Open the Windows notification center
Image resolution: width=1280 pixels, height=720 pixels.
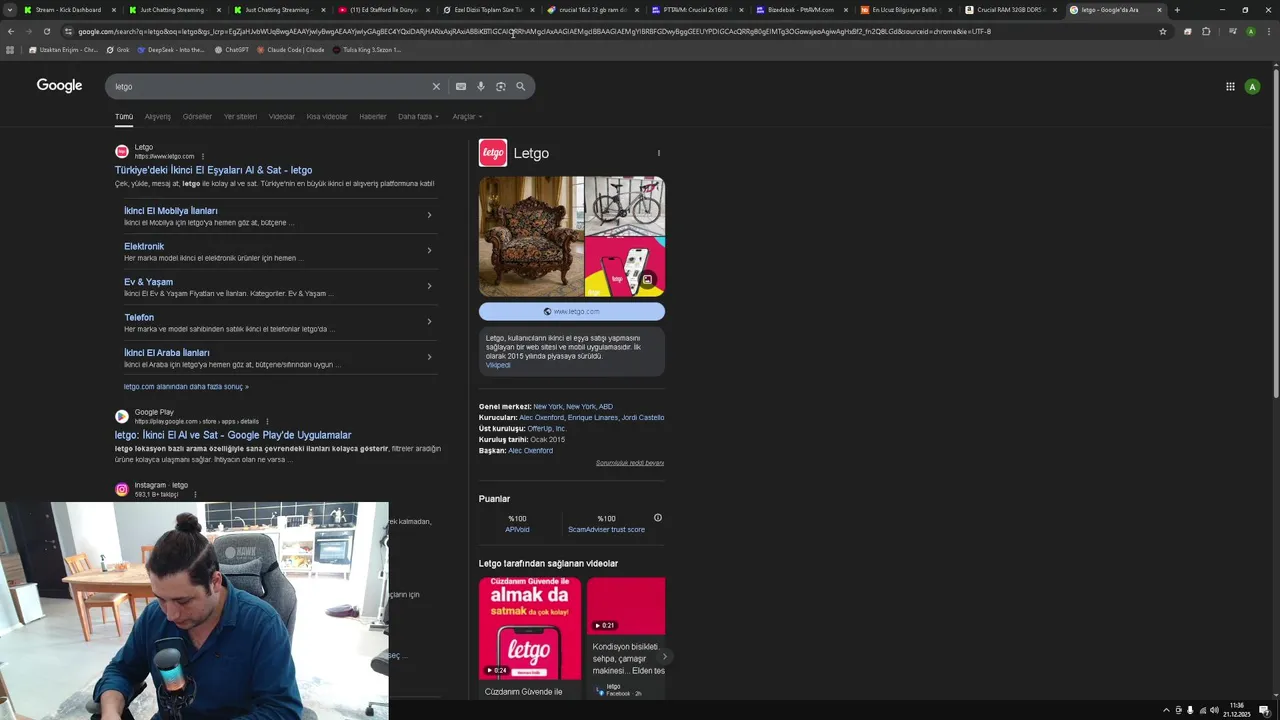click(1264, 710)
